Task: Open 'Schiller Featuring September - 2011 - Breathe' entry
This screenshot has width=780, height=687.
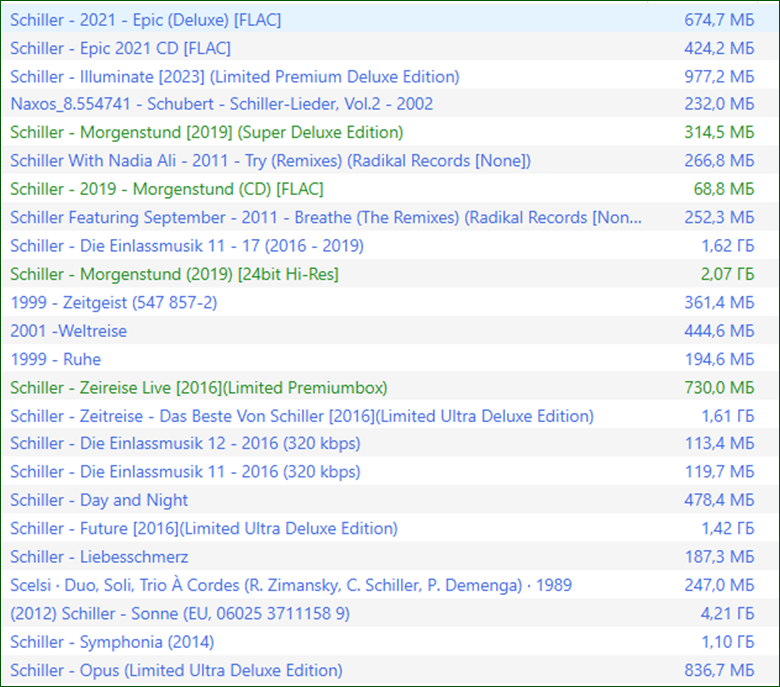Action: coord(326,217)
